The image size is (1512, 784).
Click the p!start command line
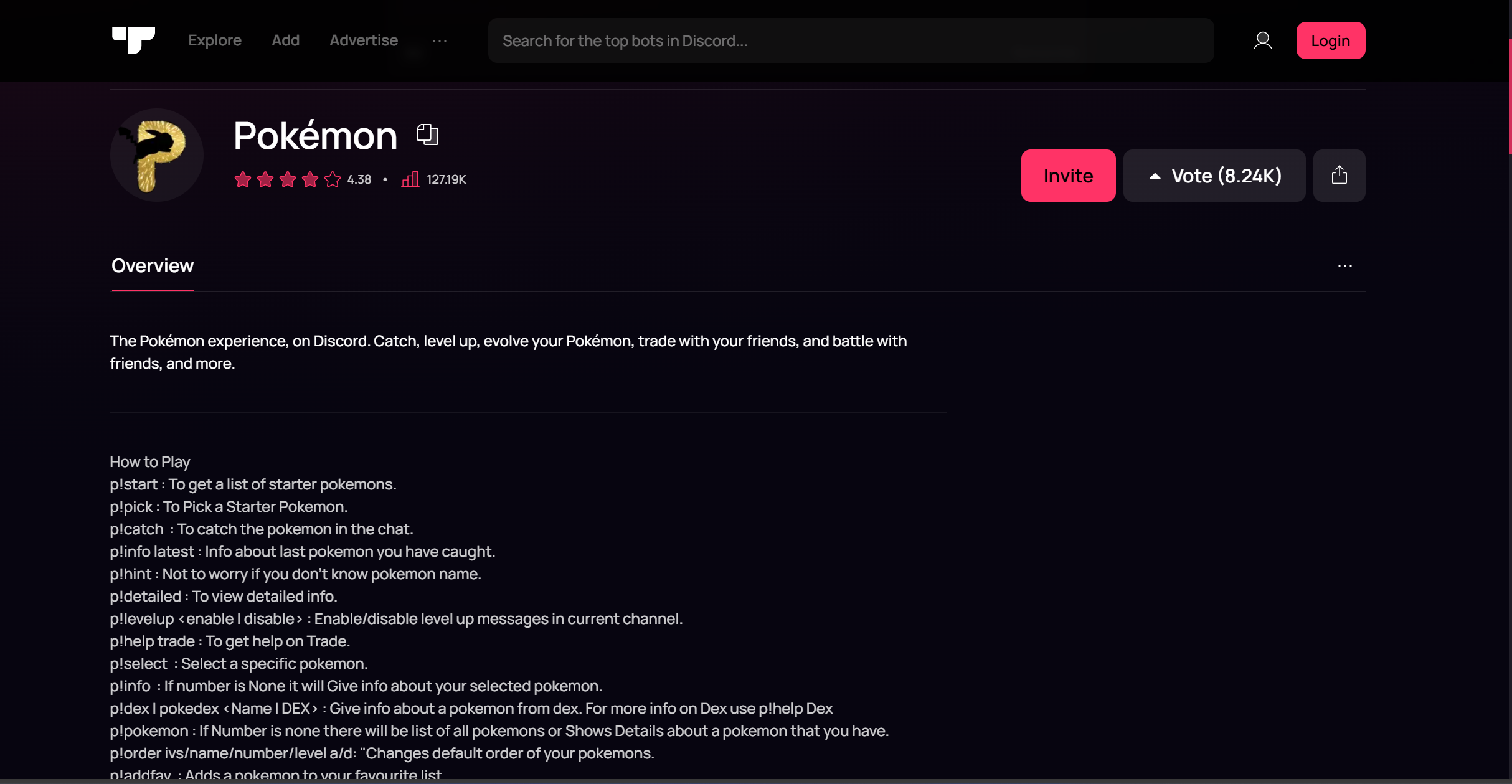[x=253, y=484]
